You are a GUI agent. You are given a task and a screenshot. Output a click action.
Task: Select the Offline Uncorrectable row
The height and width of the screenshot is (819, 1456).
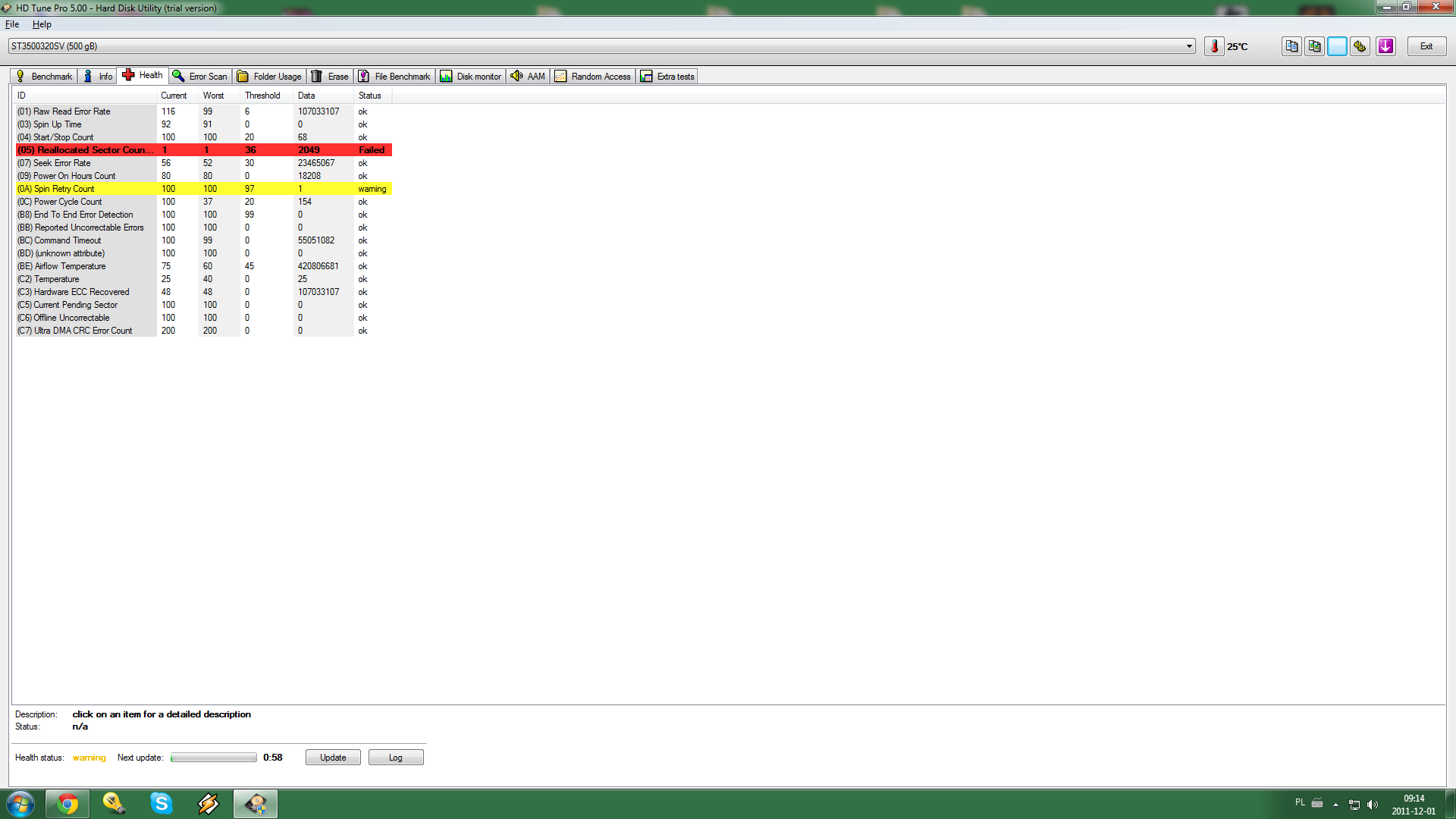(203, 318)
